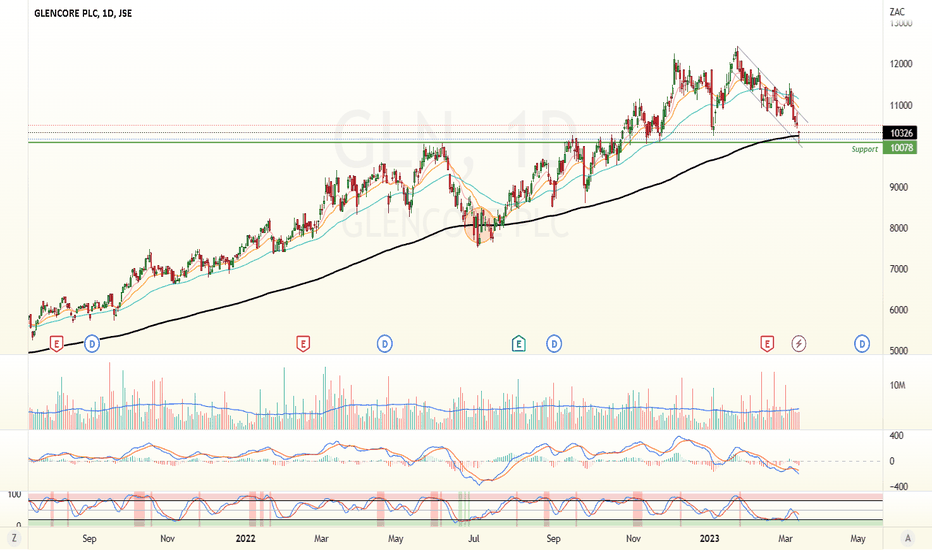The height and width of the screenshot is (550, 932).
Task: Click the 5000 price axis value
Action: pyautogui.click(x=899, y=351)
